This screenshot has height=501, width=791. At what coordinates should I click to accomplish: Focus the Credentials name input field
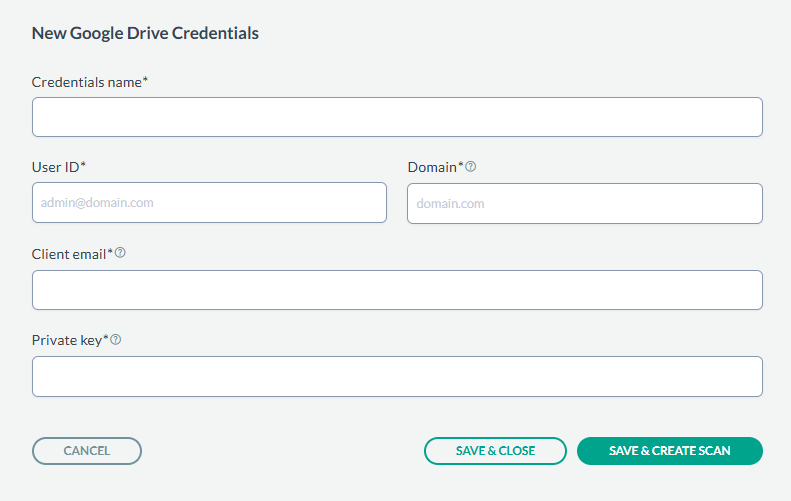(x=397, y=117)
